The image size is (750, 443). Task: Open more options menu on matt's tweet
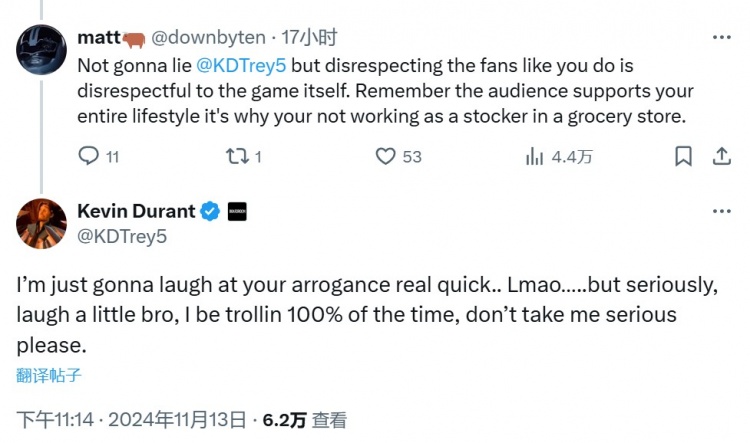[720, 38]
